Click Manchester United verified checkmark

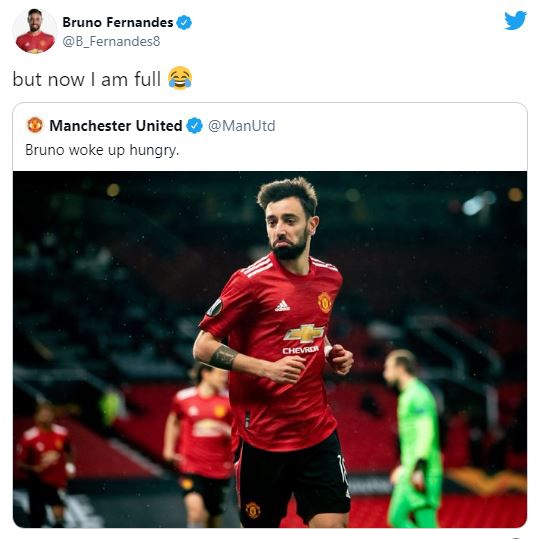(194, 125)
